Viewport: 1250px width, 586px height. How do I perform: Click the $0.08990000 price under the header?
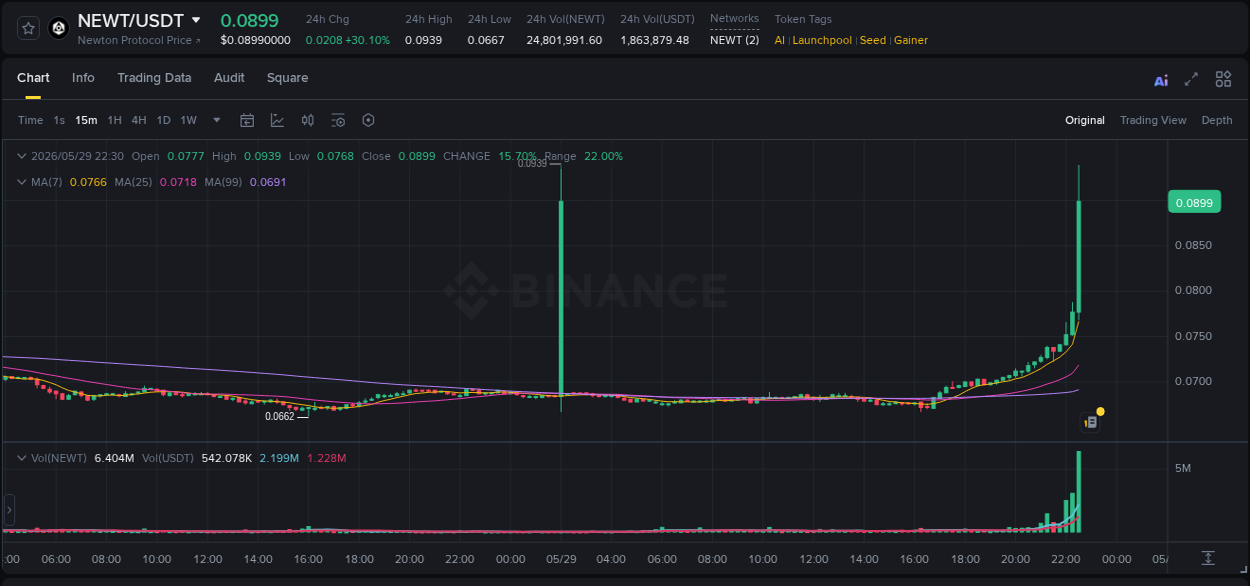[256, 40]
